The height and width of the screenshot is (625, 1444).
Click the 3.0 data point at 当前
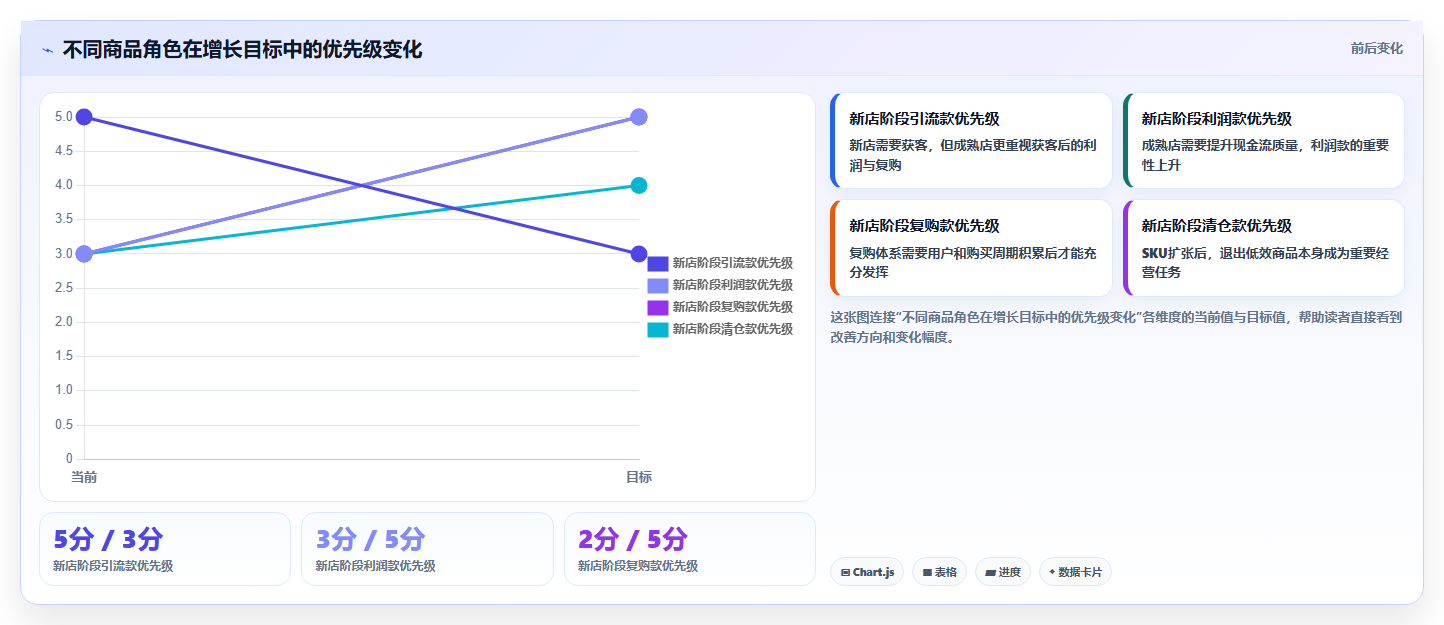pos(84,254)
